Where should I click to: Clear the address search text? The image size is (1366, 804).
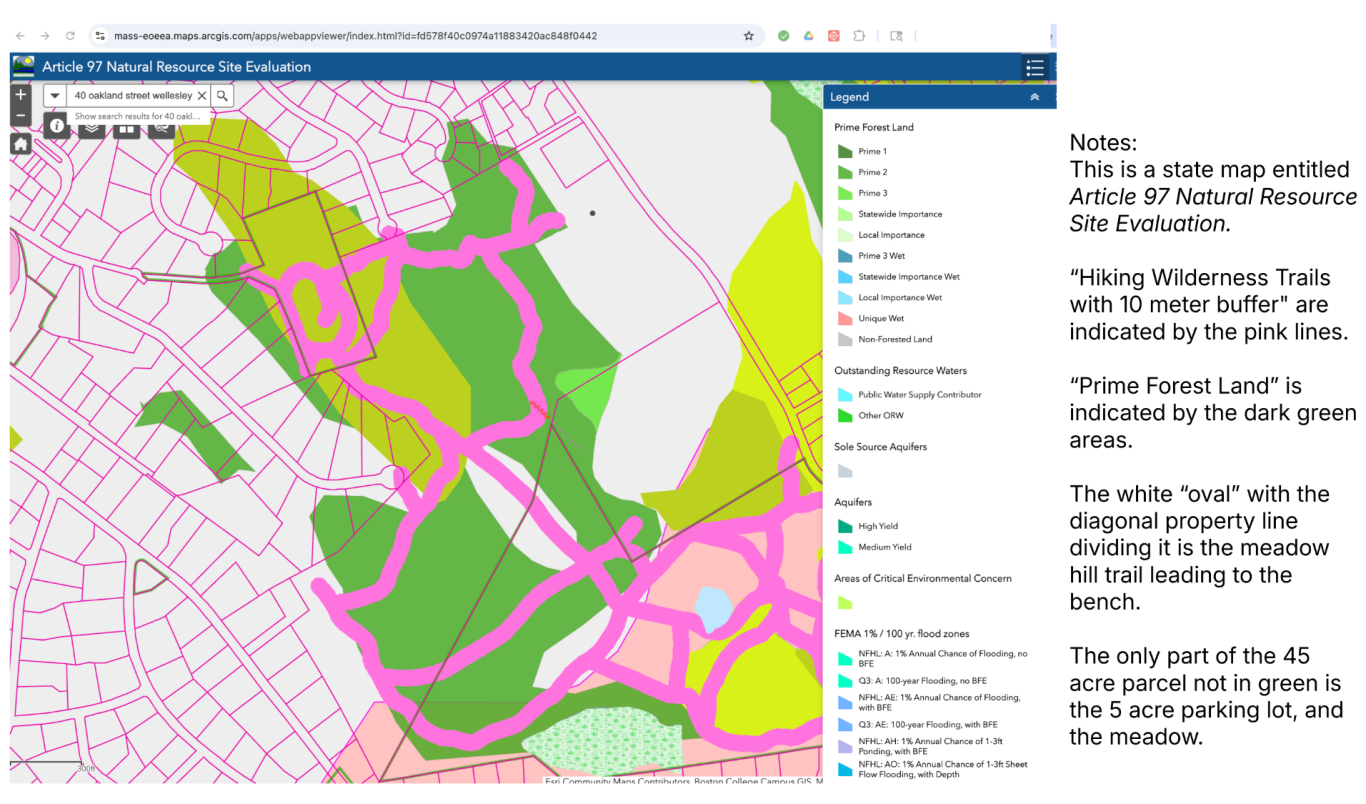click(x=201, y=96)
